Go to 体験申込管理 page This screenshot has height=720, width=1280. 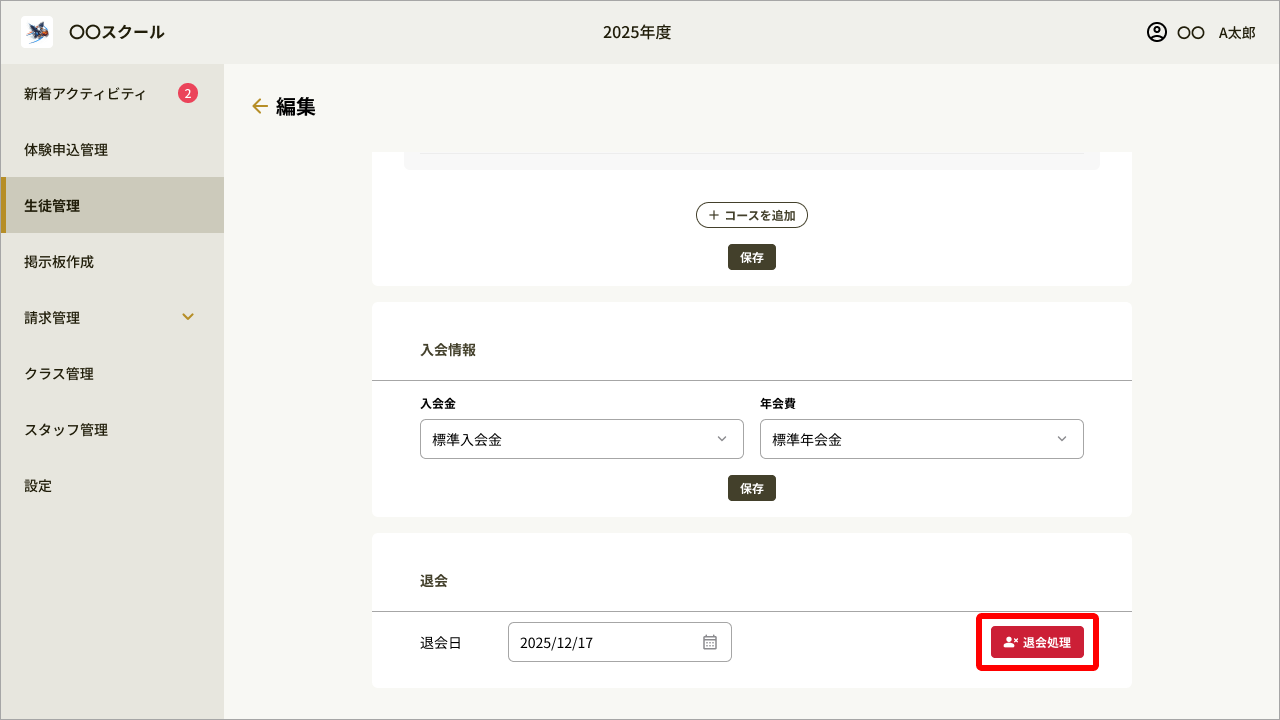(x=66, y=150)
